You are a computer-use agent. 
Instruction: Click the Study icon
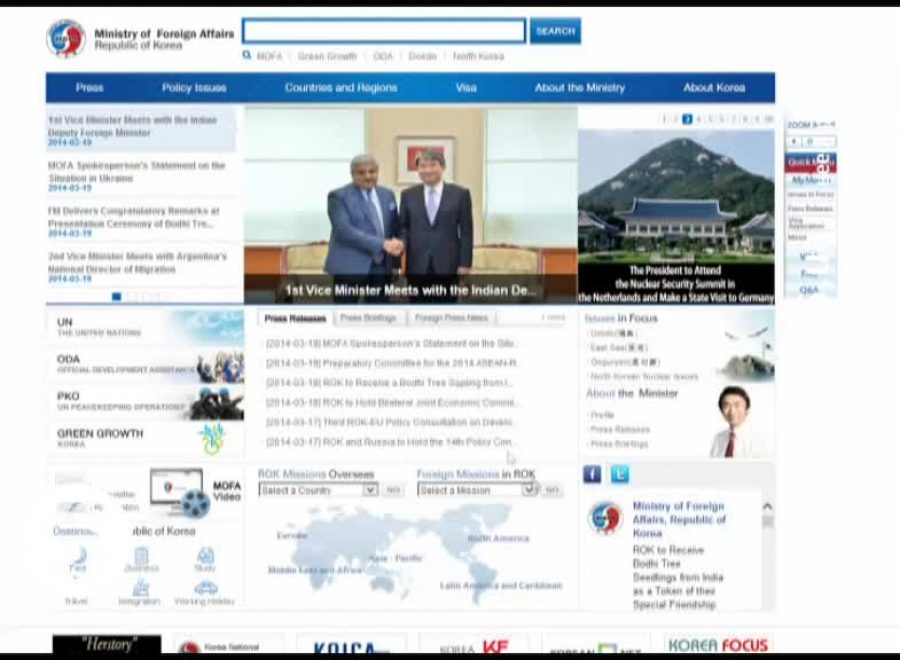(x=205, y=557)
